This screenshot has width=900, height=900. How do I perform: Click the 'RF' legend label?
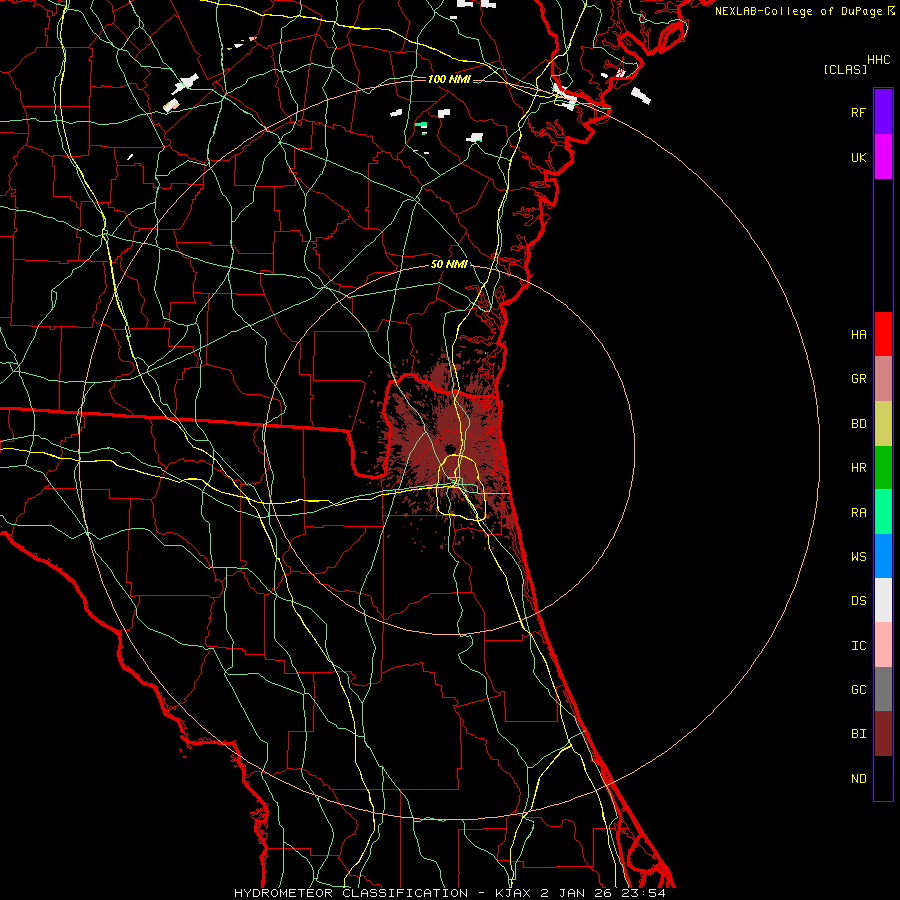tap(859, 112)
